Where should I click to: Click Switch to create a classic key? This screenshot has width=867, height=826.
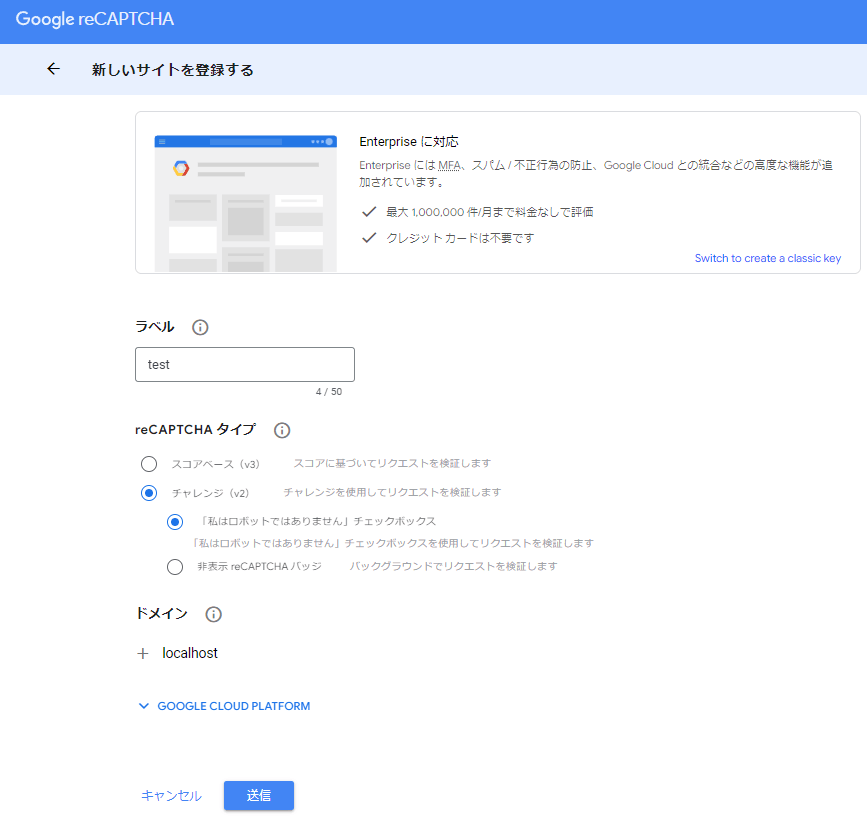[767, 258]
